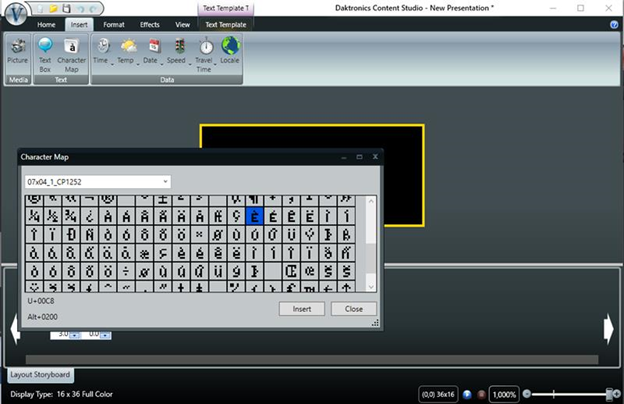624x404 pixels.
Task: Click the 1,000% zoom level box
Action: point(504,394)
